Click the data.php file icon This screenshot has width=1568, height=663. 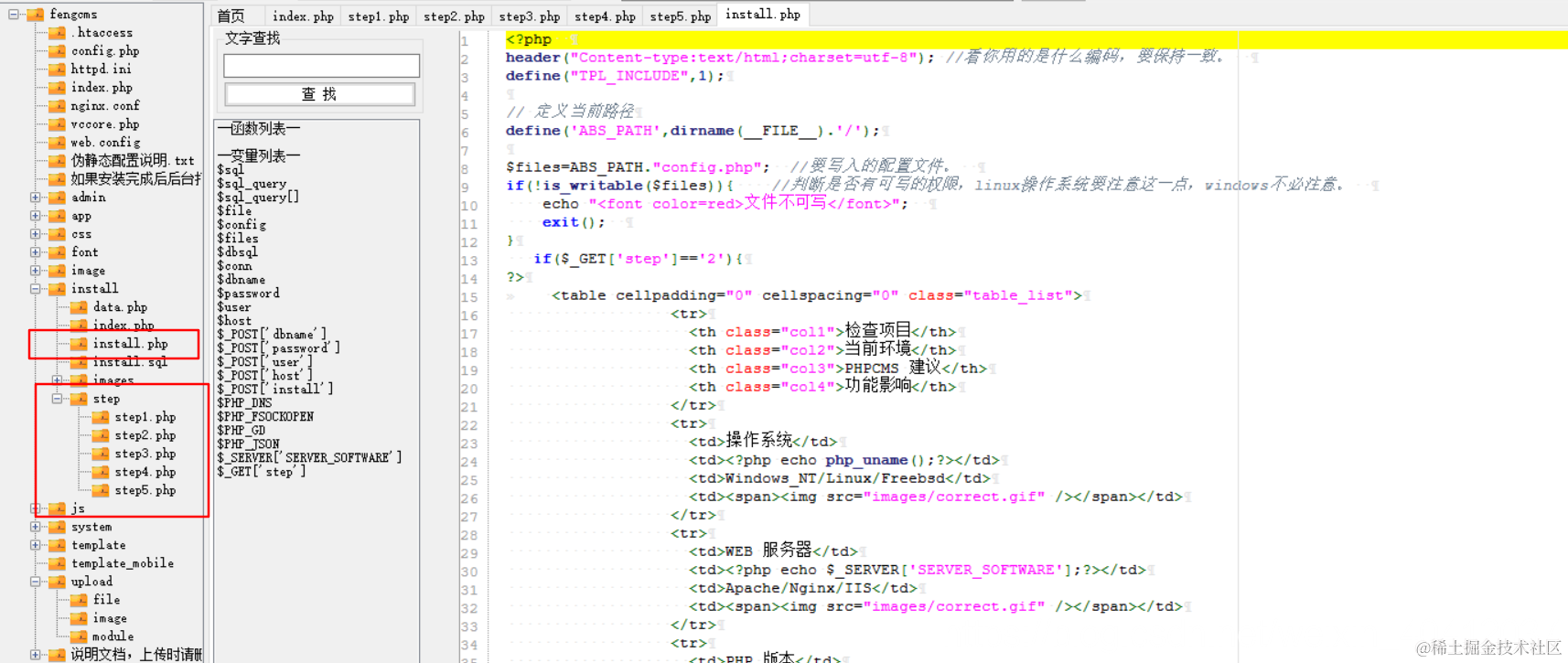coord(80,307)
